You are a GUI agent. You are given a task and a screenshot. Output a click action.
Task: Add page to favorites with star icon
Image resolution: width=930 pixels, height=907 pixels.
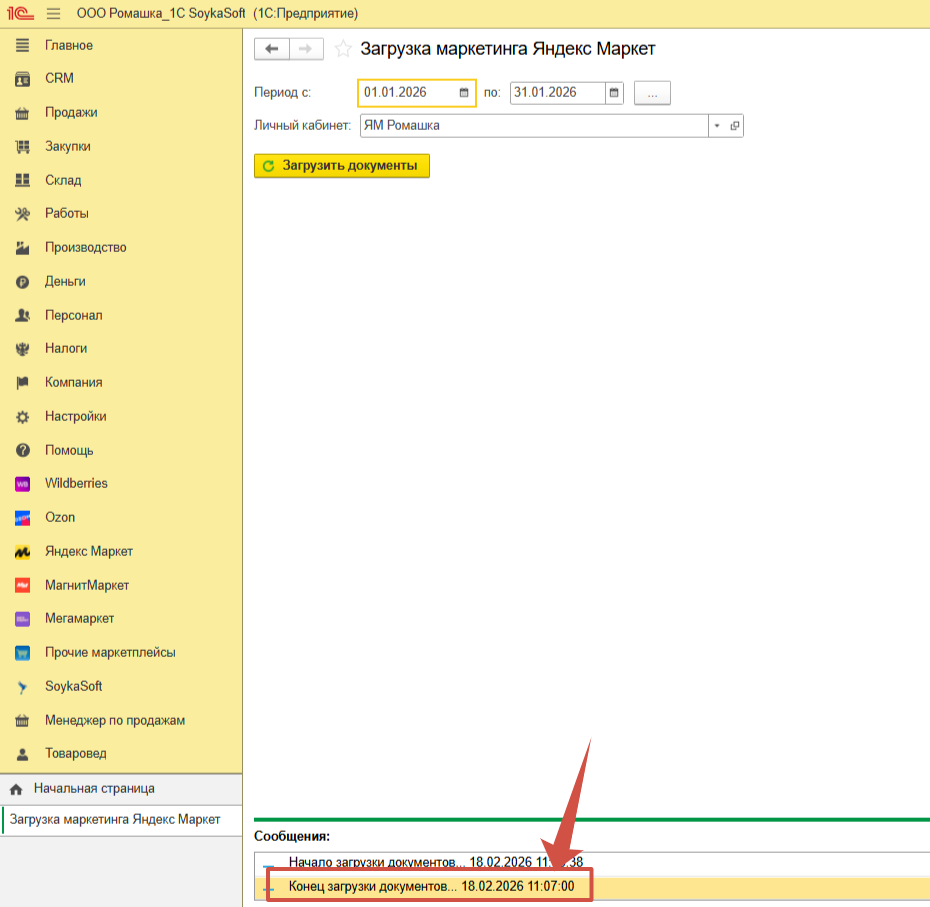tap(343, 49)
